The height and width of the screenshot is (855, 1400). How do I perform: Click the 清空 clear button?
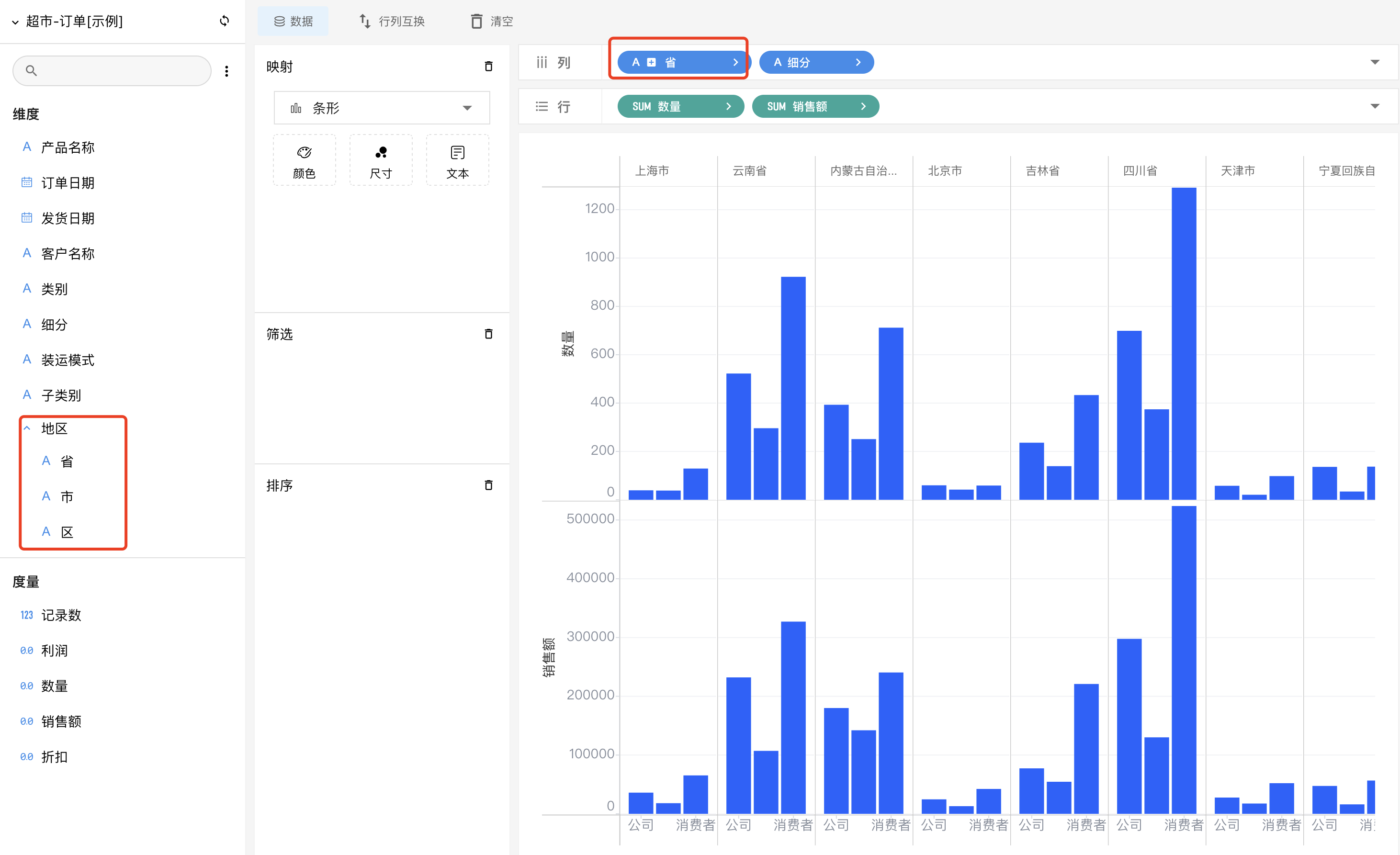point(491,21)
